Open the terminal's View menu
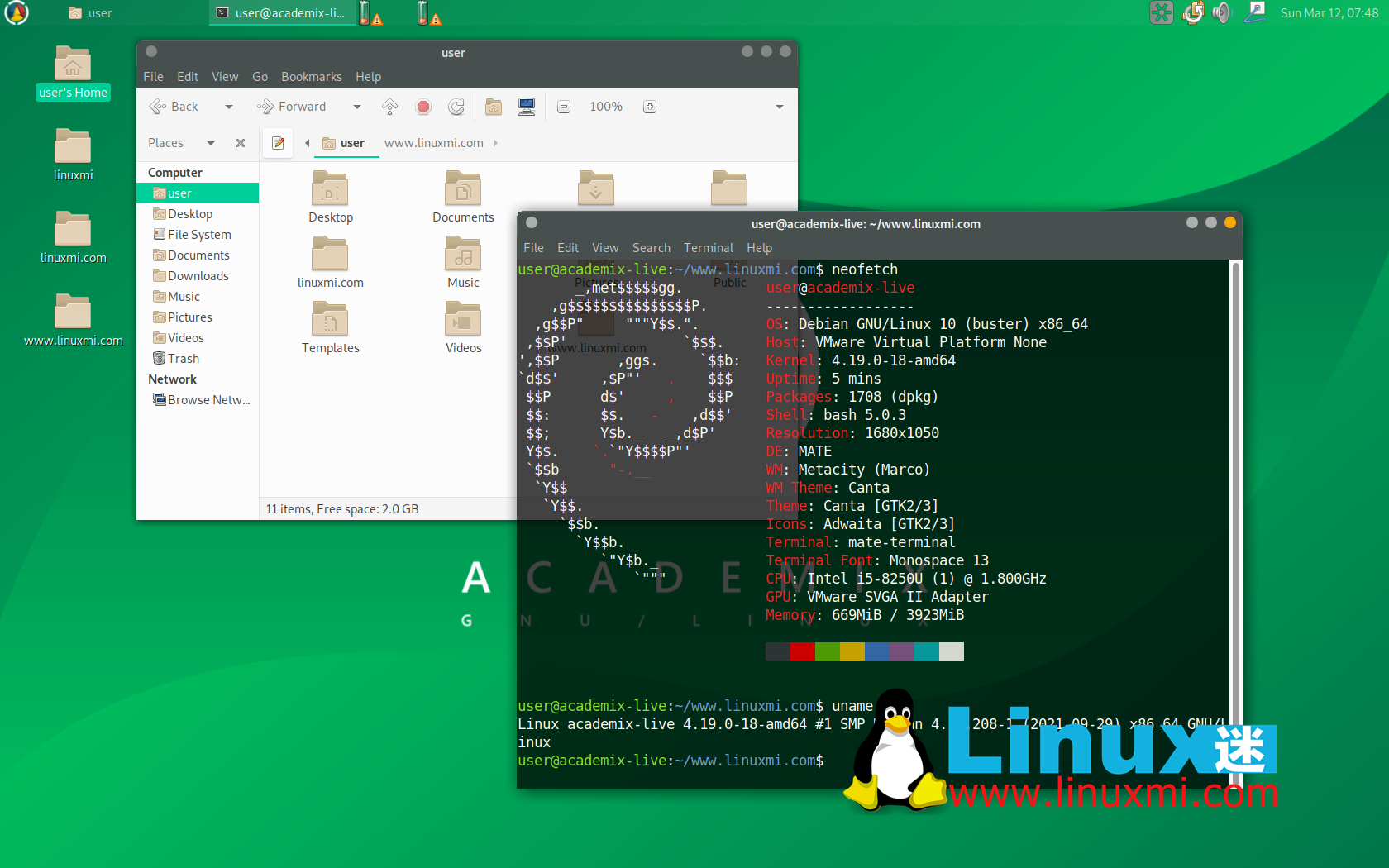Viewport: 1389px width, 868px height. (605, 248)
